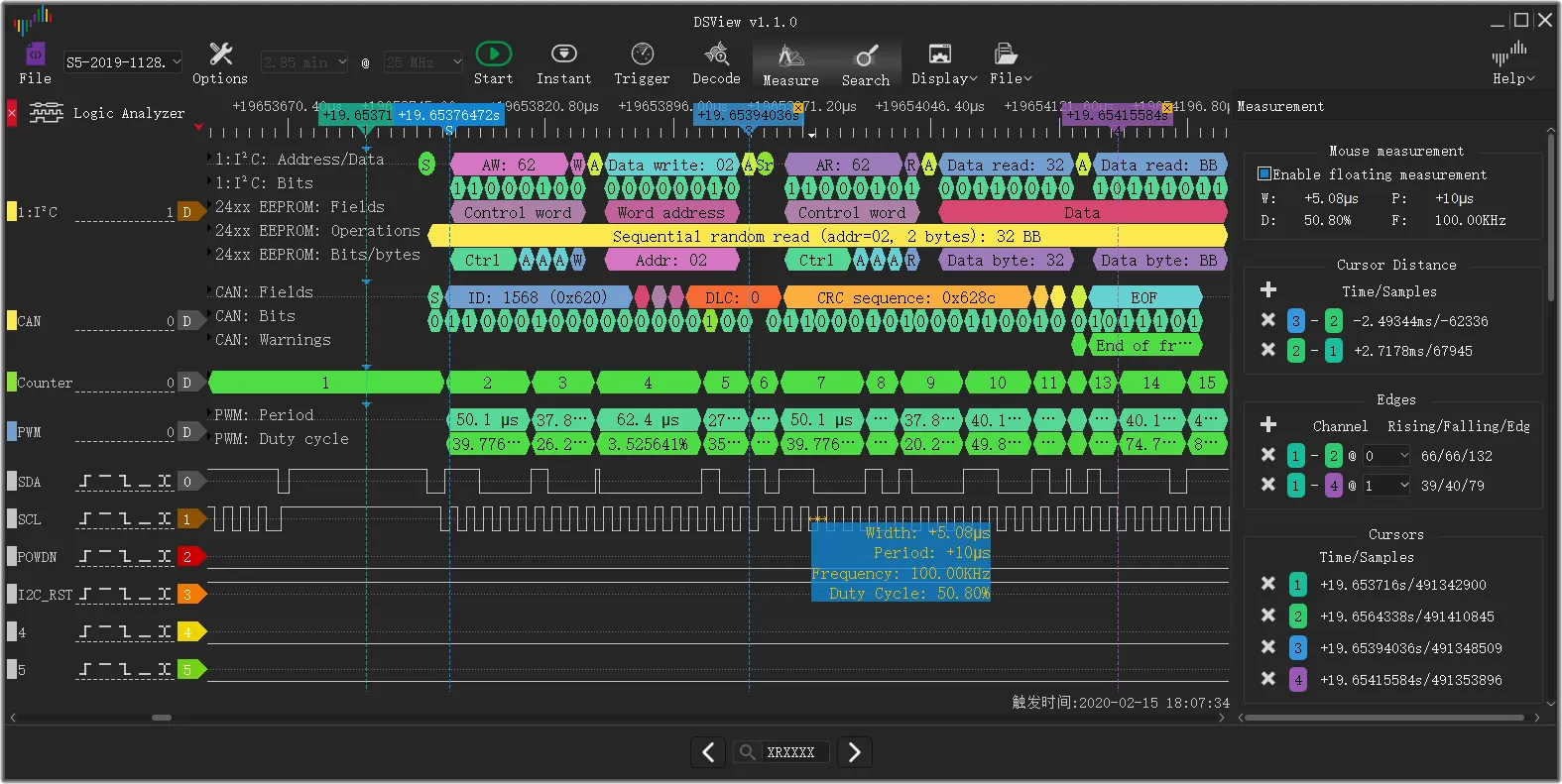
Task: Add a new cursor distance measurement
Action: 1267,289
